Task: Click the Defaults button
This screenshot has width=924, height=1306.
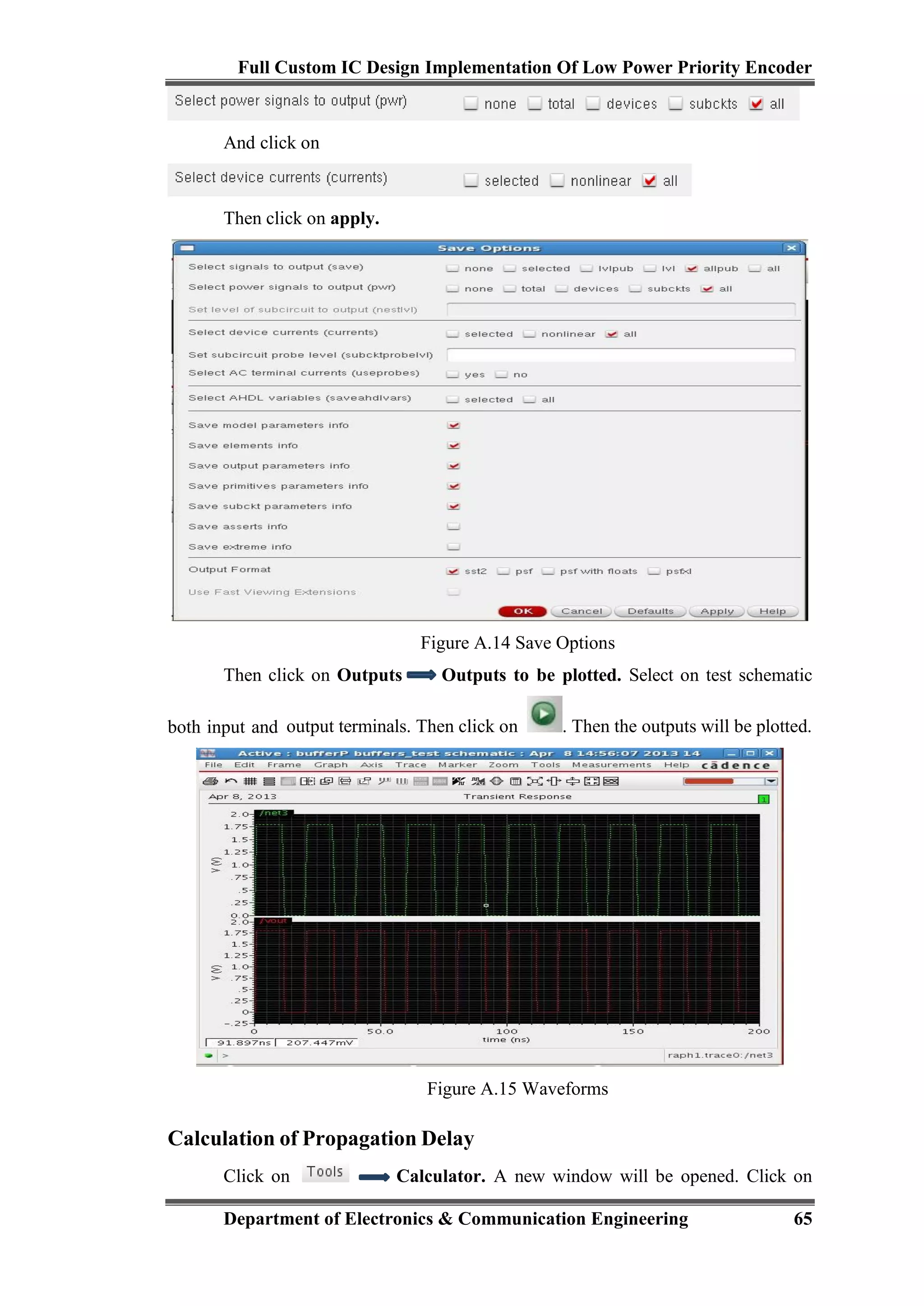Action: point(650,611)
